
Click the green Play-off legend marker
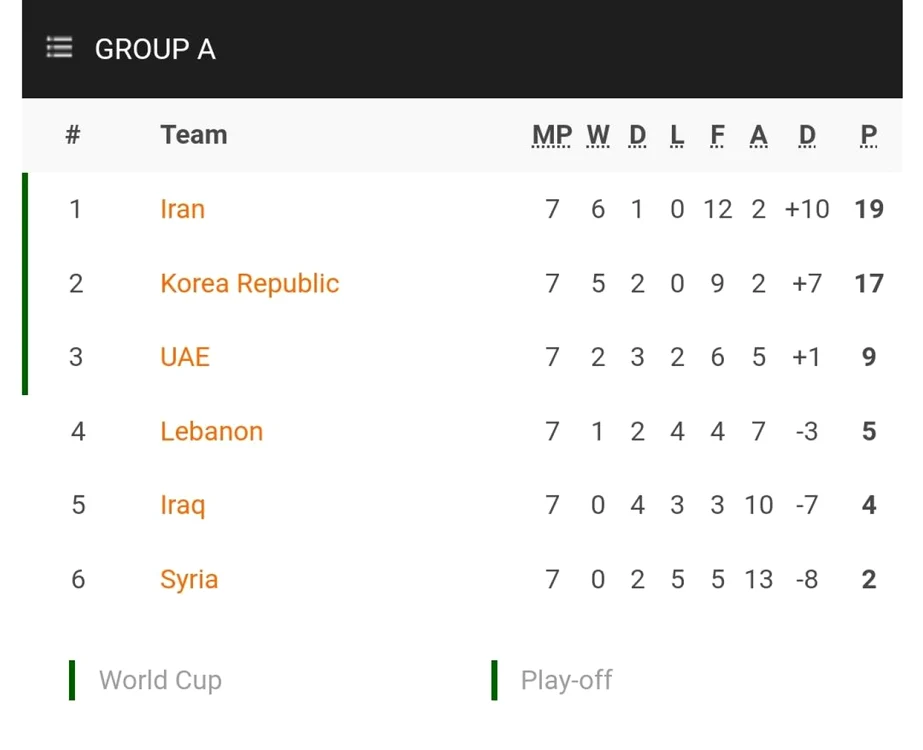494,680
